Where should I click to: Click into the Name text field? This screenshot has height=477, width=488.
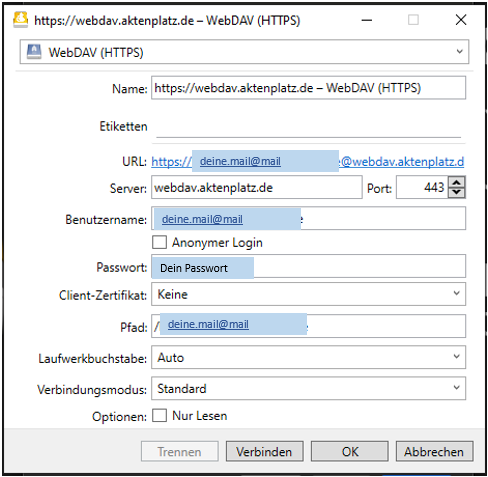[308, 88]
